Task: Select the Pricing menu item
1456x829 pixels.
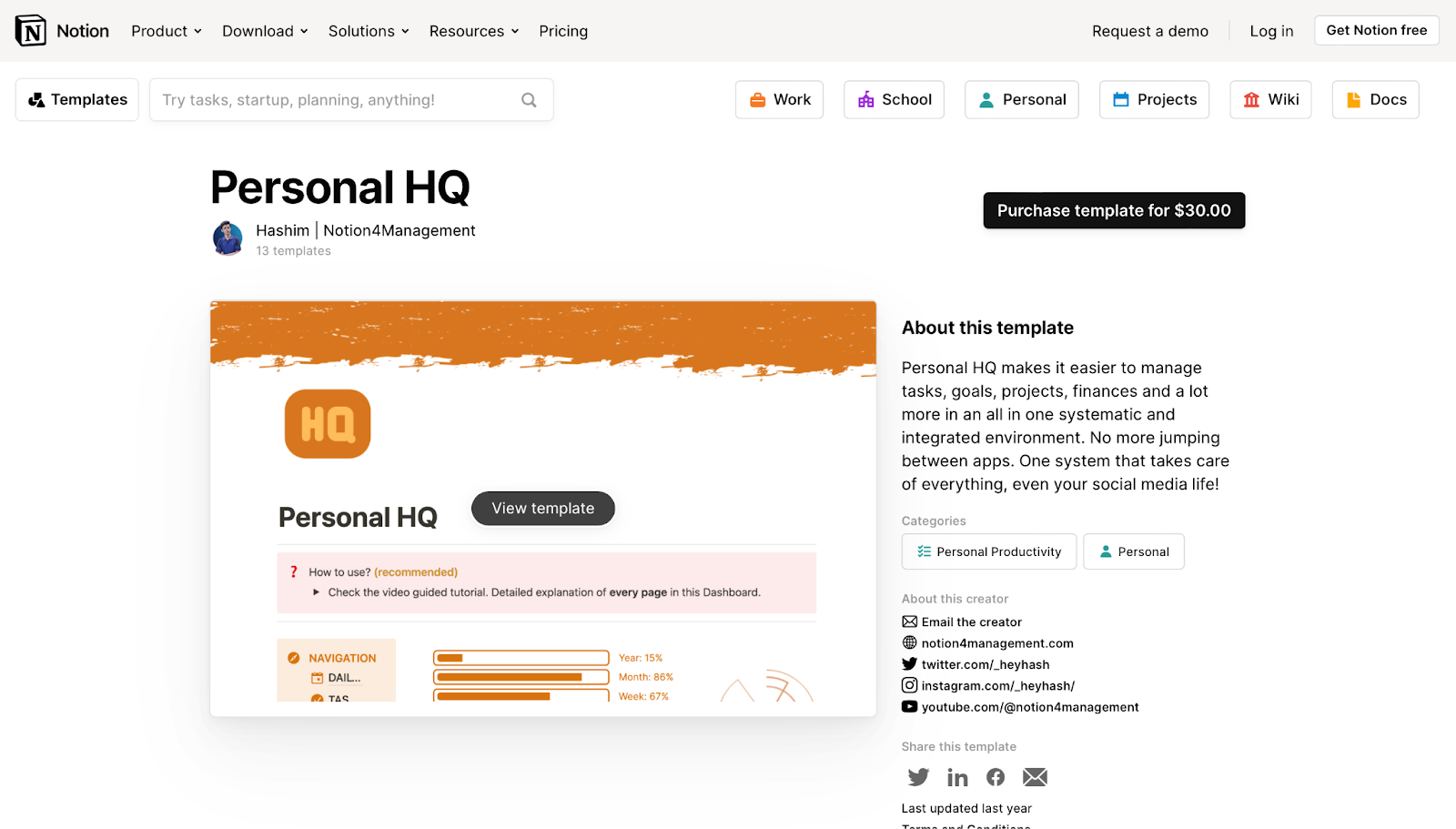Action: point(562,30)
